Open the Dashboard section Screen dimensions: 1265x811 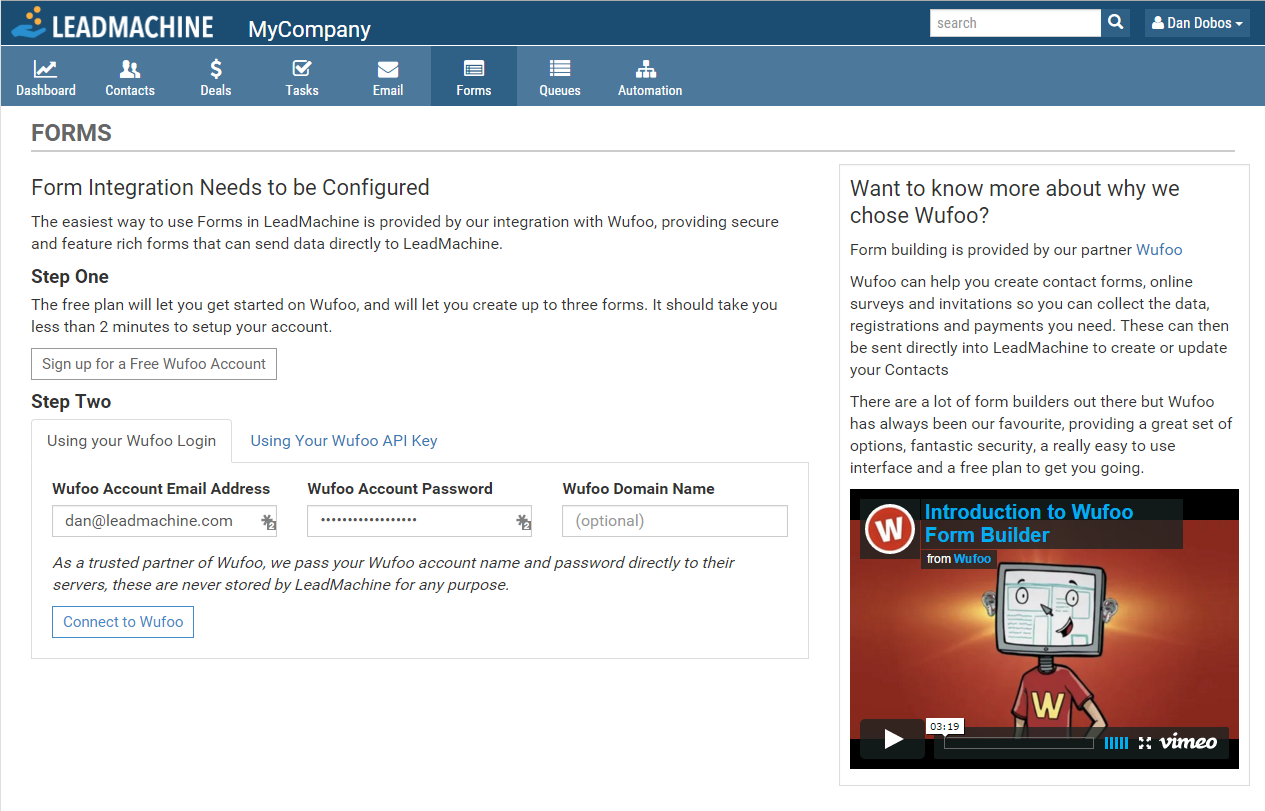(x=46, y=78)
